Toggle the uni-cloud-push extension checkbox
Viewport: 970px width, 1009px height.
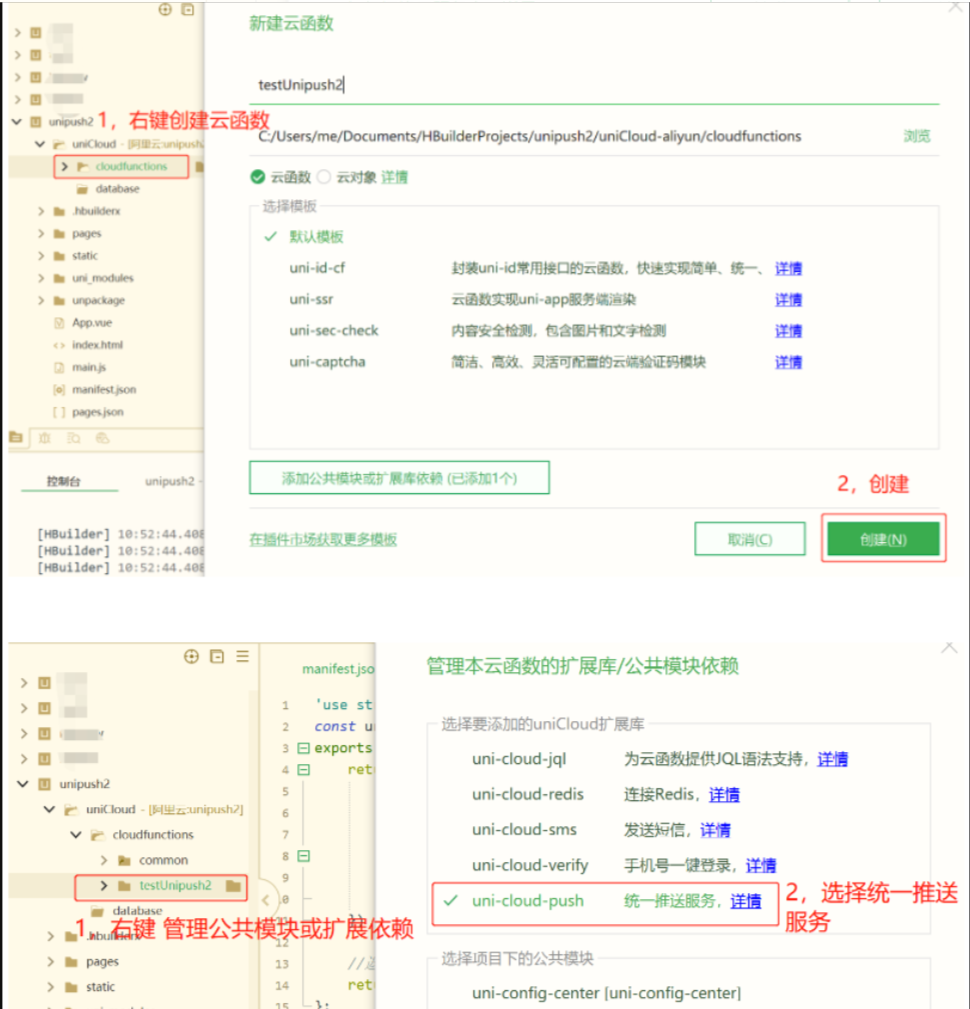click(x=451, y=901)
